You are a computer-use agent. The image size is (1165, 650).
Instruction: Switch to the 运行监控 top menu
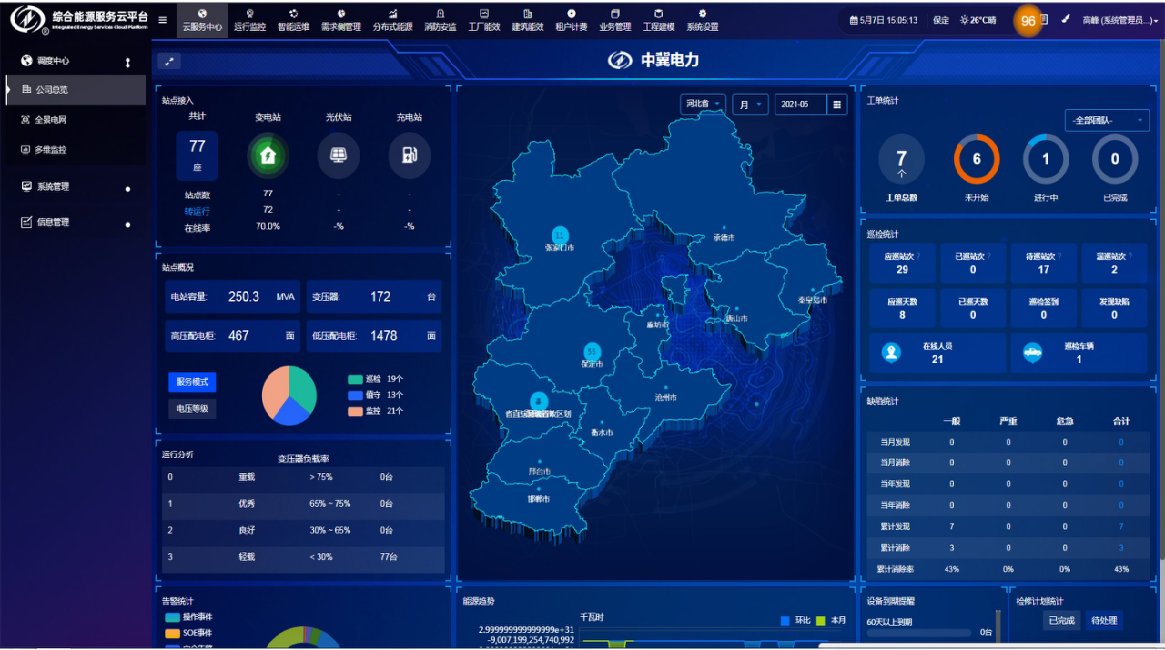coord(249,21)
